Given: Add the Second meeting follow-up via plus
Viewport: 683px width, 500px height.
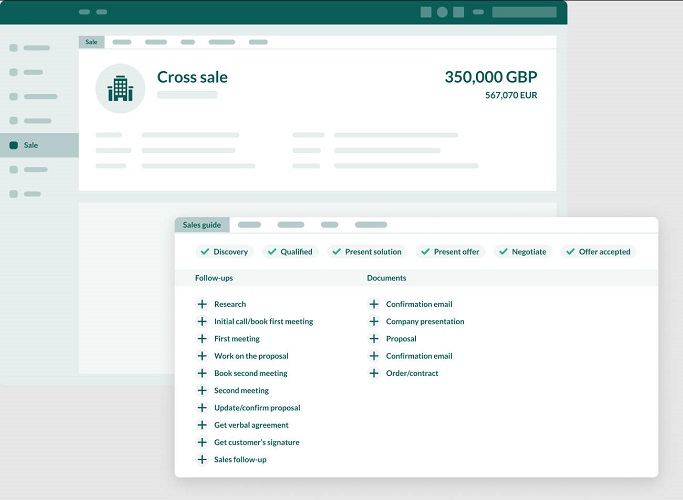Looking at the screenshot, I should (202, 390).
